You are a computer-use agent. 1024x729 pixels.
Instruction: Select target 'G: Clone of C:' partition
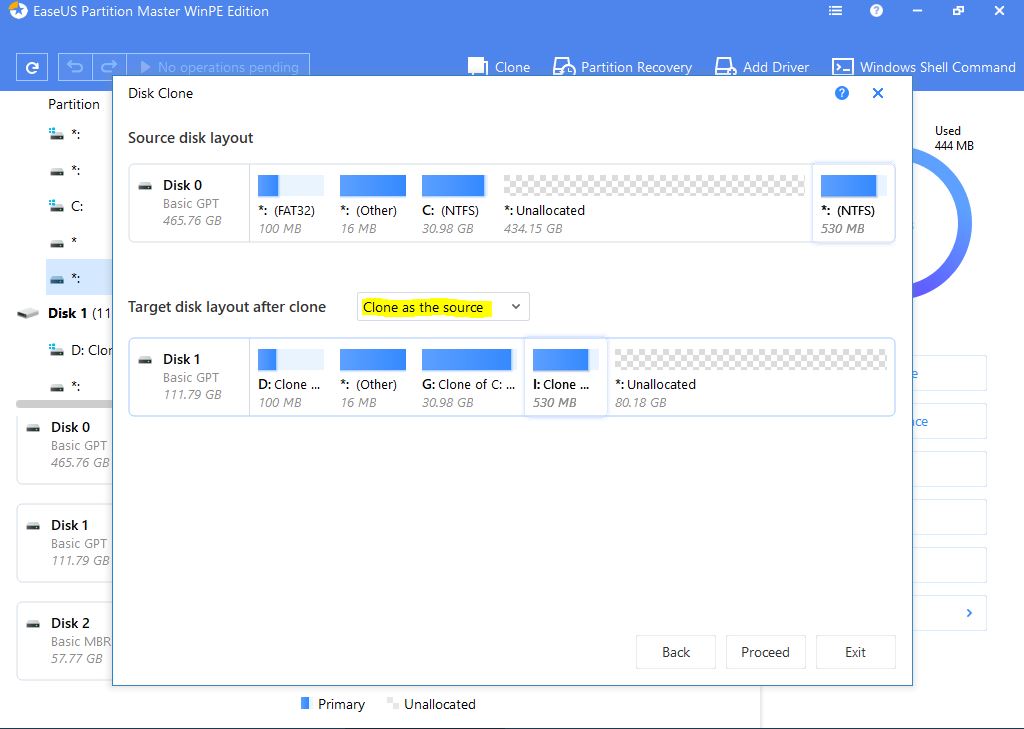(467, 377)
